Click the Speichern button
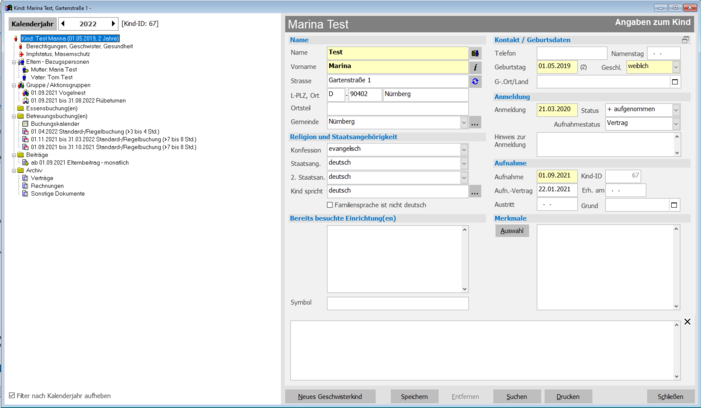The image size is (701, 408). pyautogui.click(x=414, y=396)
